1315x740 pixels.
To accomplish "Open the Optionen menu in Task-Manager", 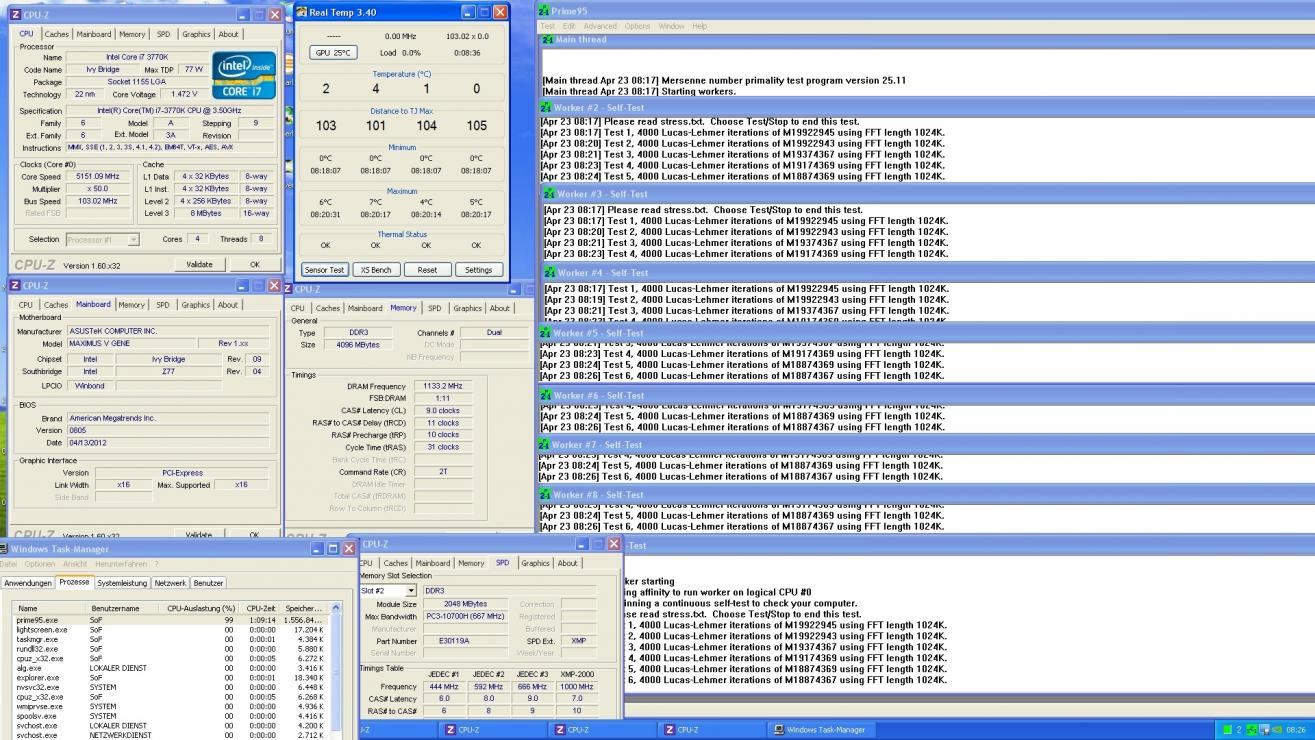I will click(x=40, y=564).
